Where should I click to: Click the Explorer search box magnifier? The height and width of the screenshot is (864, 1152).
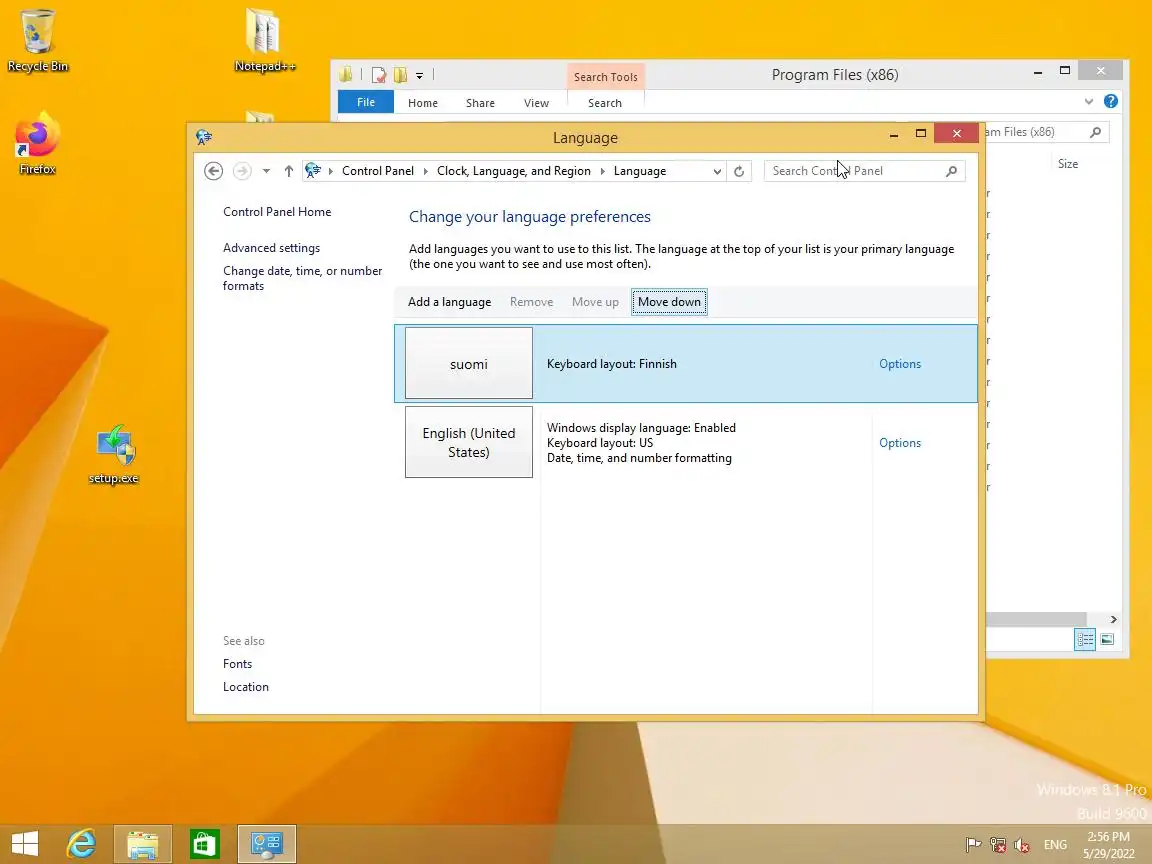pyautogui.click(x=1095, y=132)
